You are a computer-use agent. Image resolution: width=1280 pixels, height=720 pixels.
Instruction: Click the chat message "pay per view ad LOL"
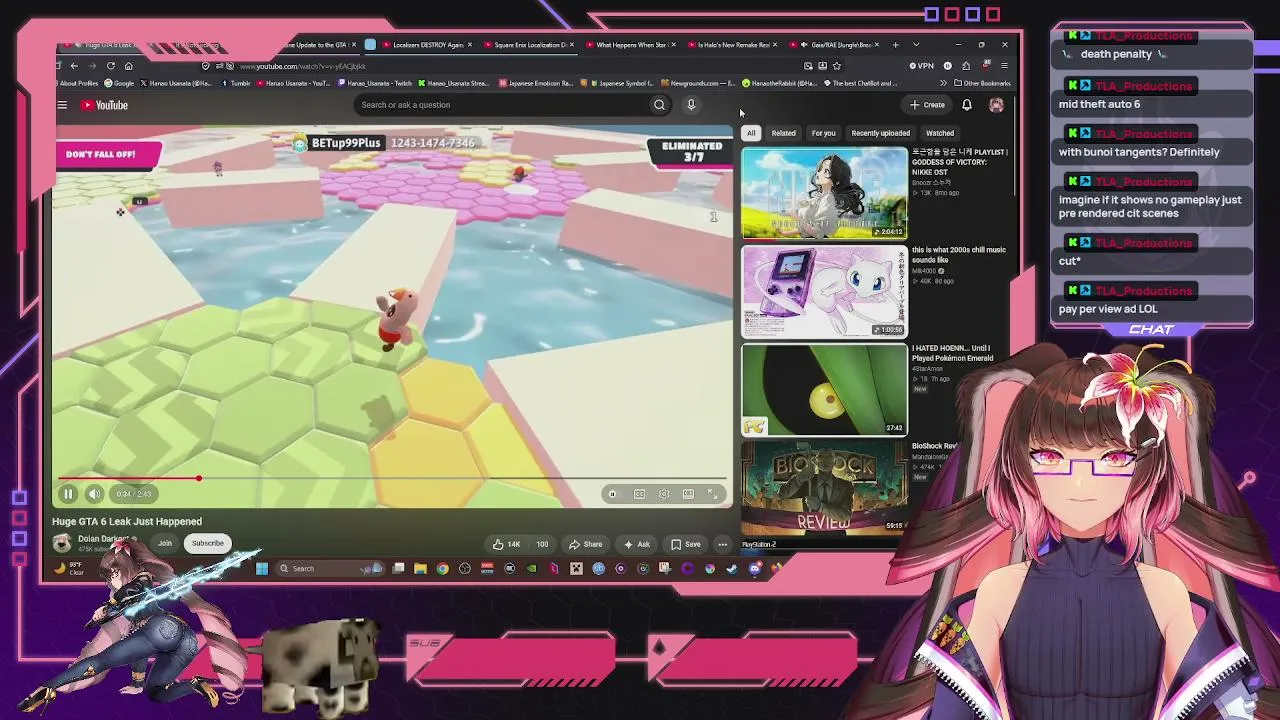pos(1108,309)
